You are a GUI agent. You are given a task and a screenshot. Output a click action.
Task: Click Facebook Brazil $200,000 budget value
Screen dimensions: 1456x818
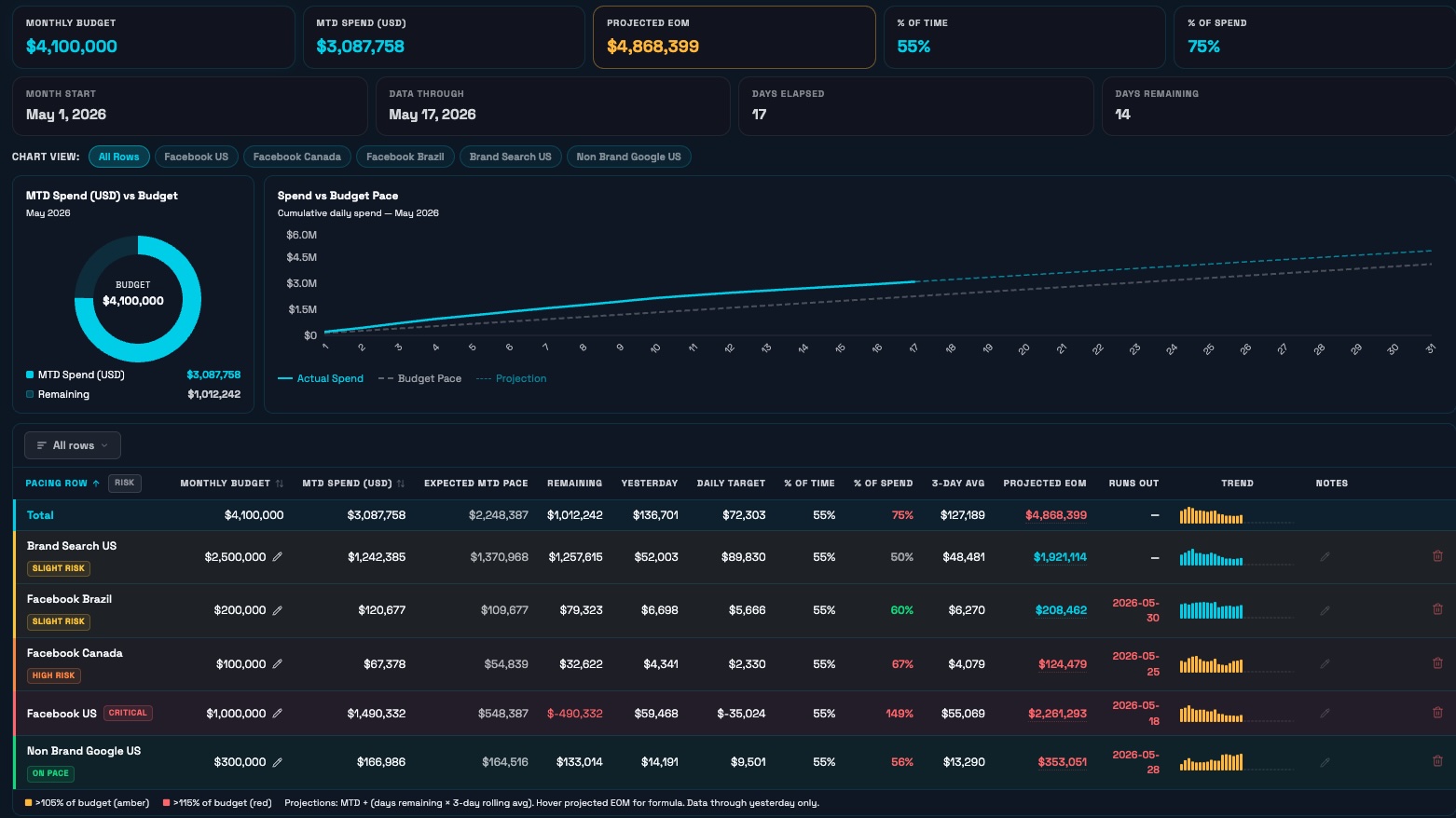240,610
